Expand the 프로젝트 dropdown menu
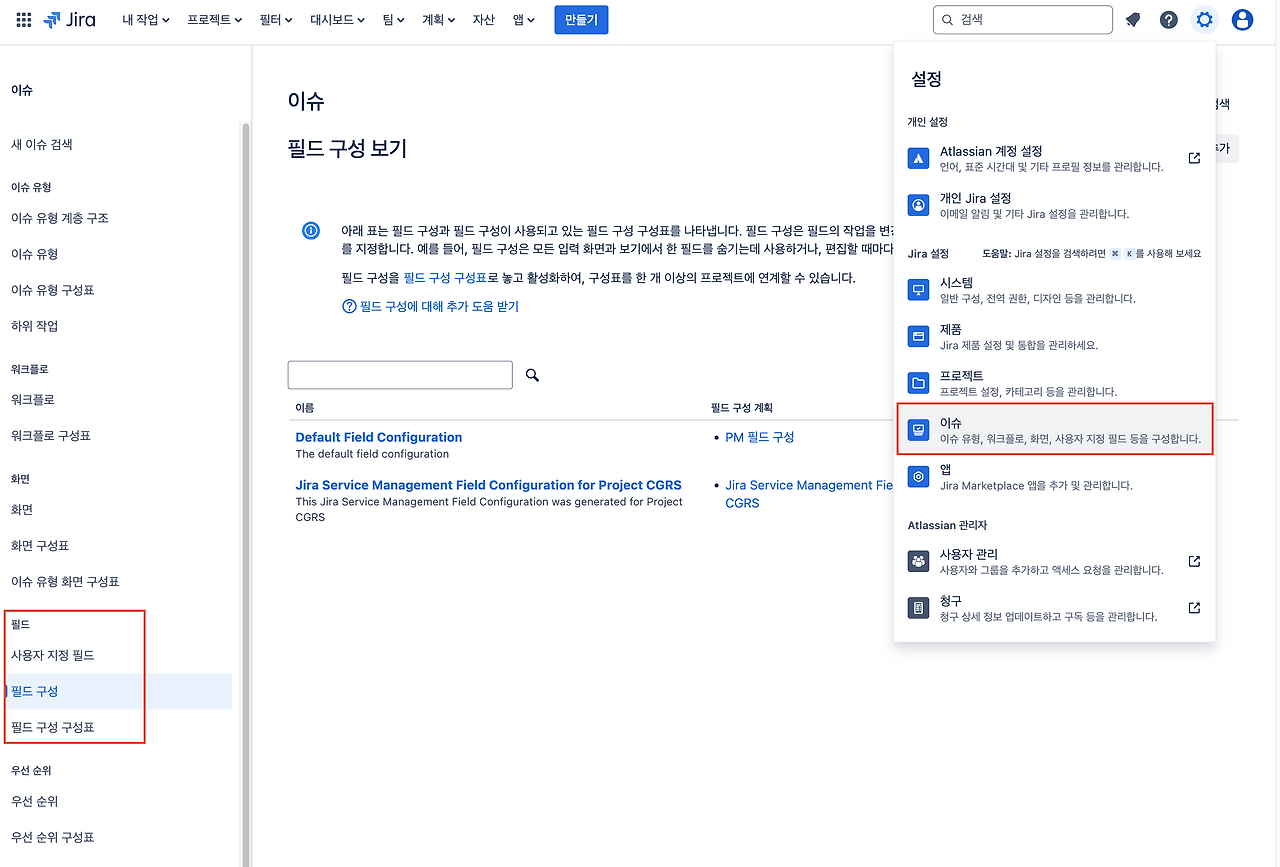The width and height of the screenshot is (1280, 867). coord(213,19)
